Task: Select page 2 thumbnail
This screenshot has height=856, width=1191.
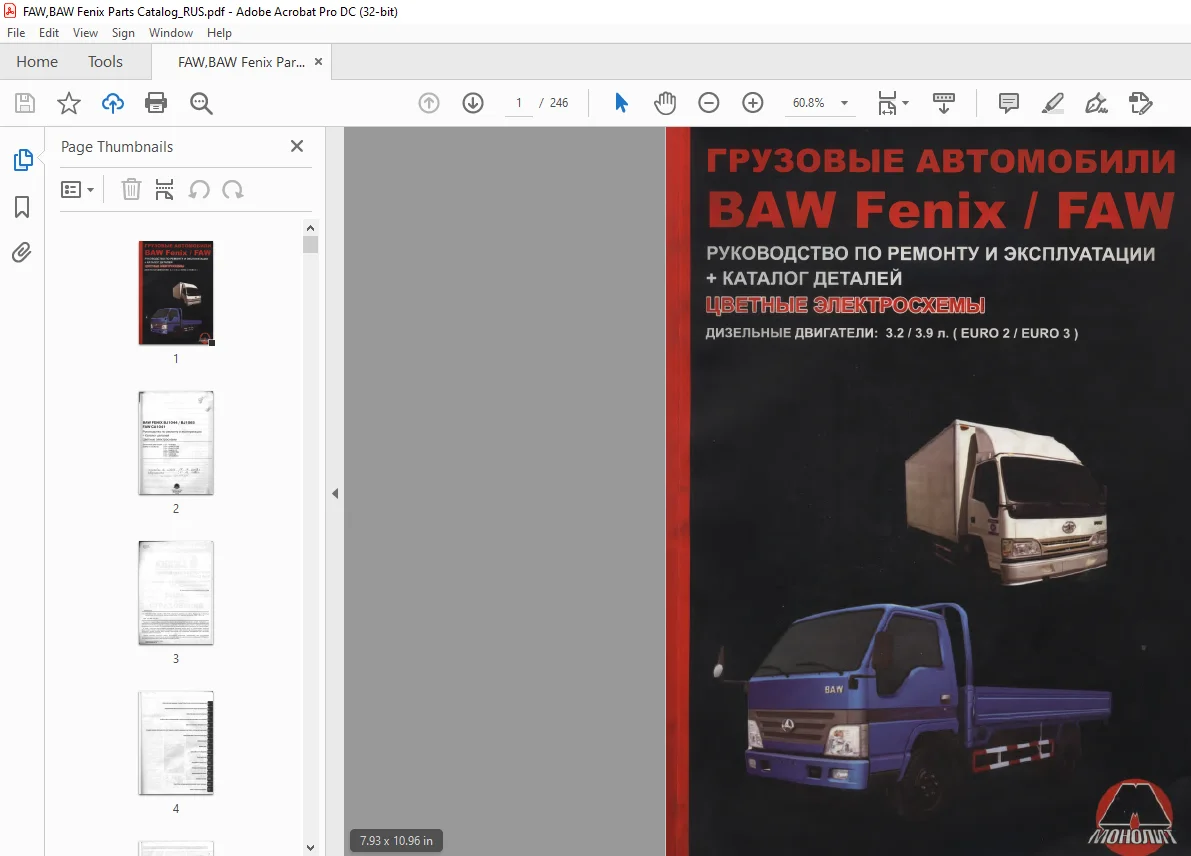Action: 176,443
